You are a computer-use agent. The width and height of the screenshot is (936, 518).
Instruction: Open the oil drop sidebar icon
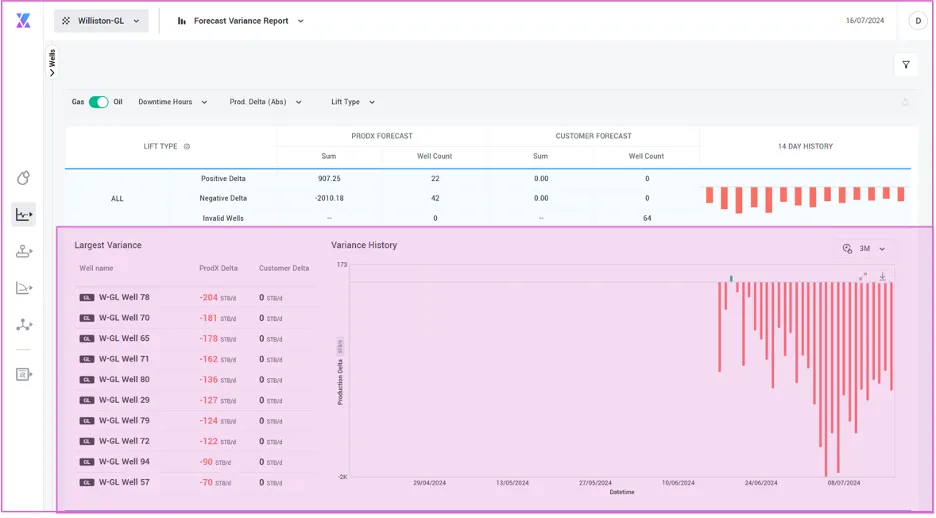pyautogui.click(x=23, y=178)
